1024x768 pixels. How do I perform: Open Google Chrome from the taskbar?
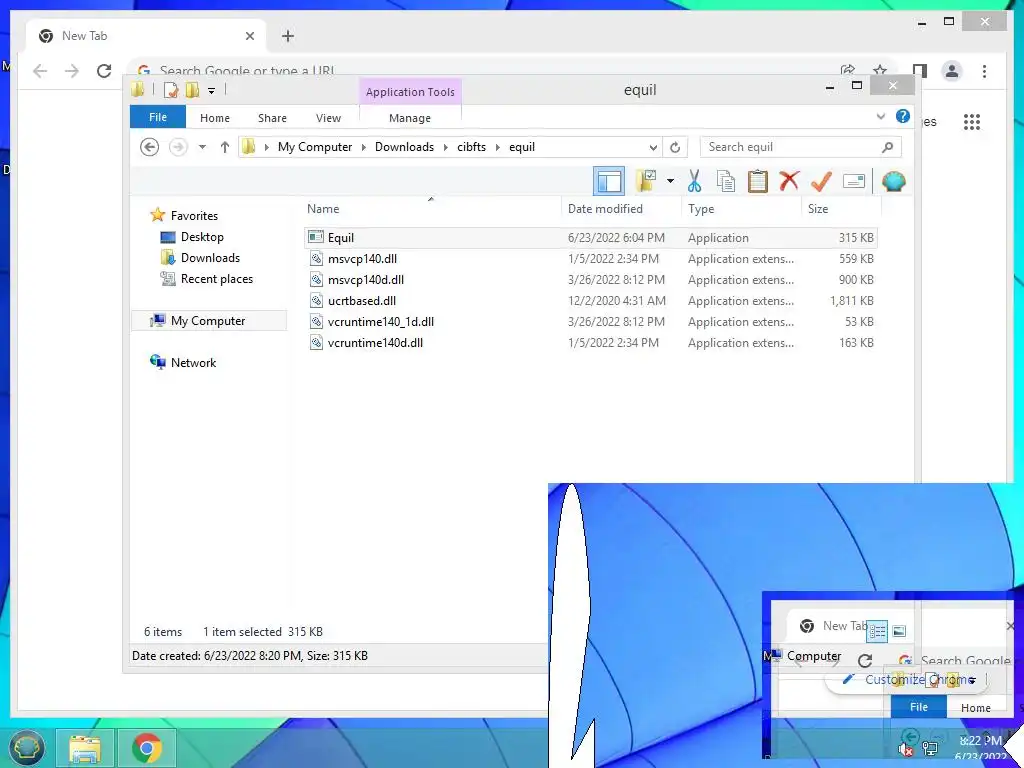coord(146,748)
